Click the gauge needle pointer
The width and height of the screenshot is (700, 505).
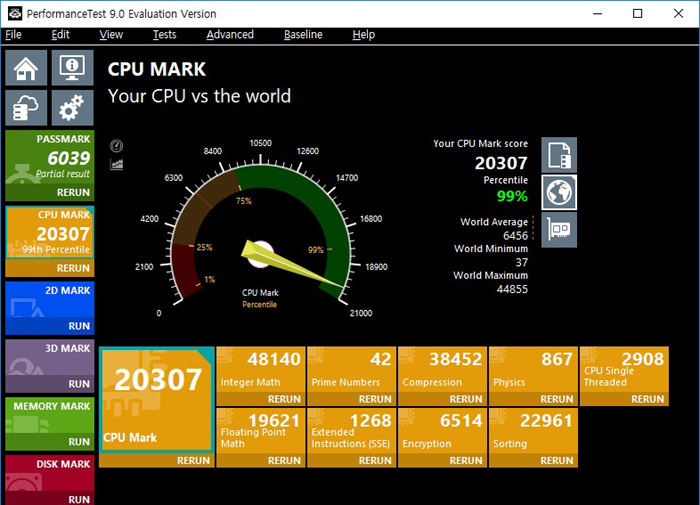pyautogui.click(x=290, y=264)
